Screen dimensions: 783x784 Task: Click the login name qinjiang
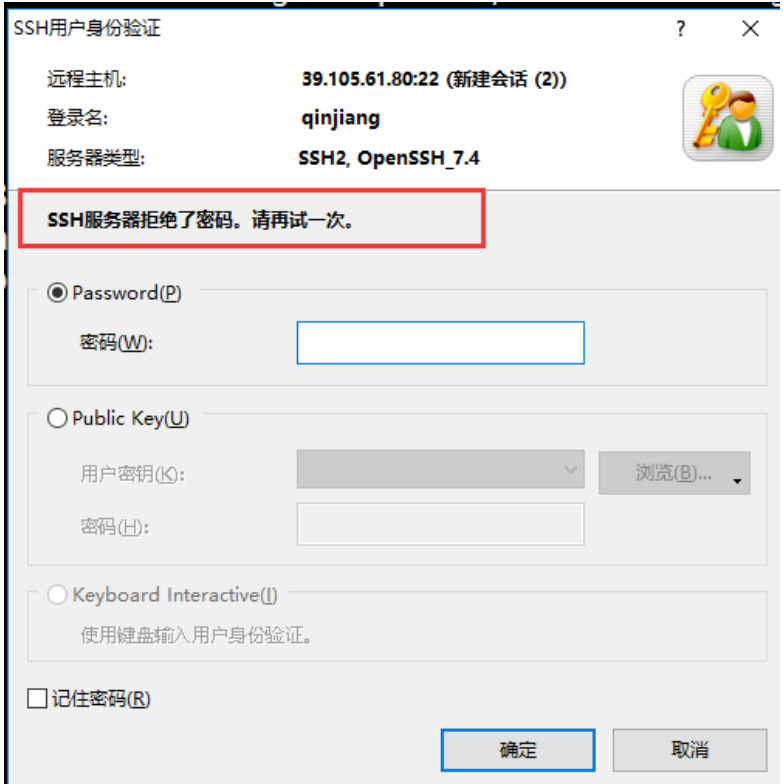(x=341, y=119)
